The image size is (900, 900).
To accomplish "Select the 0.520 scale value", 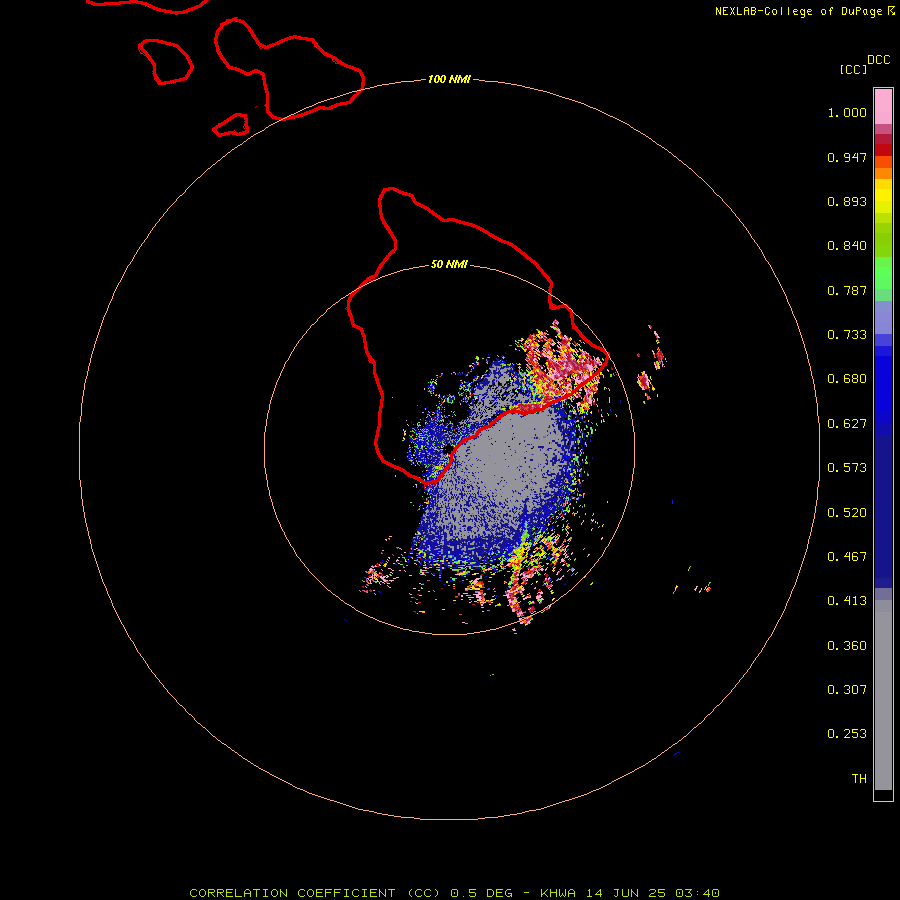I will pos(847,513).
